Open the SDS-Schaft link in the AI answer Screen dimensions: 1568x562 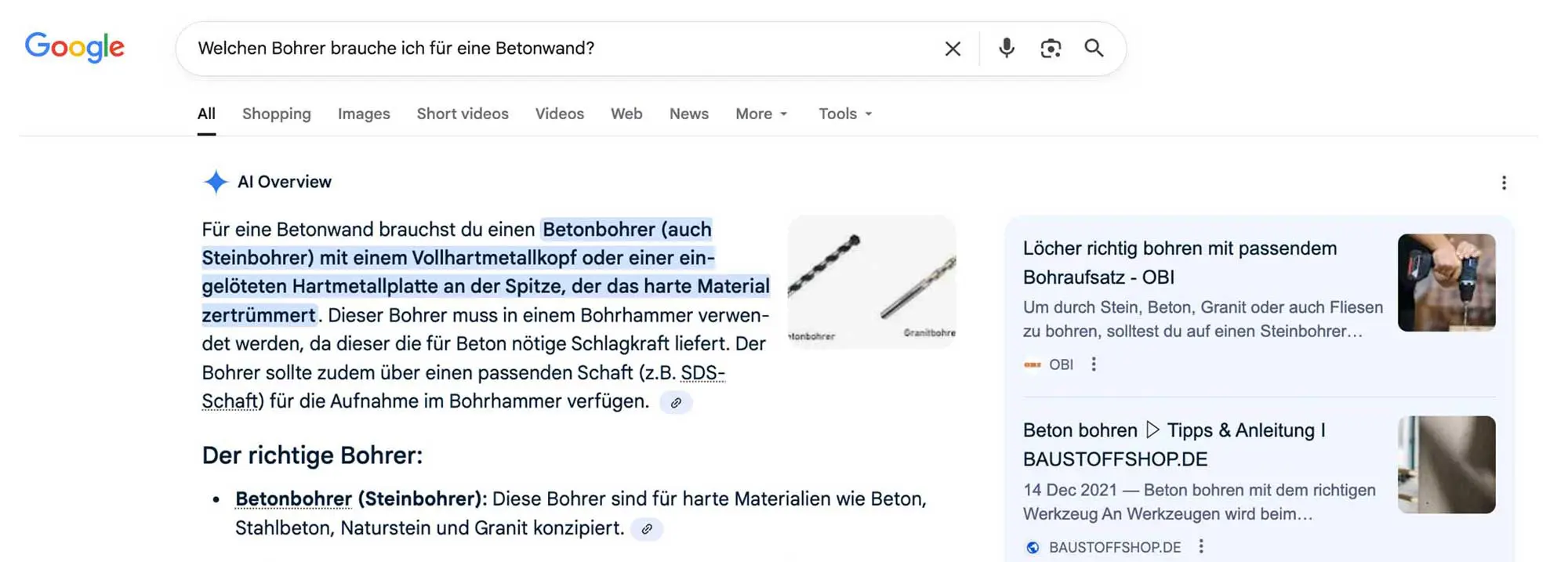pos(702,373)
